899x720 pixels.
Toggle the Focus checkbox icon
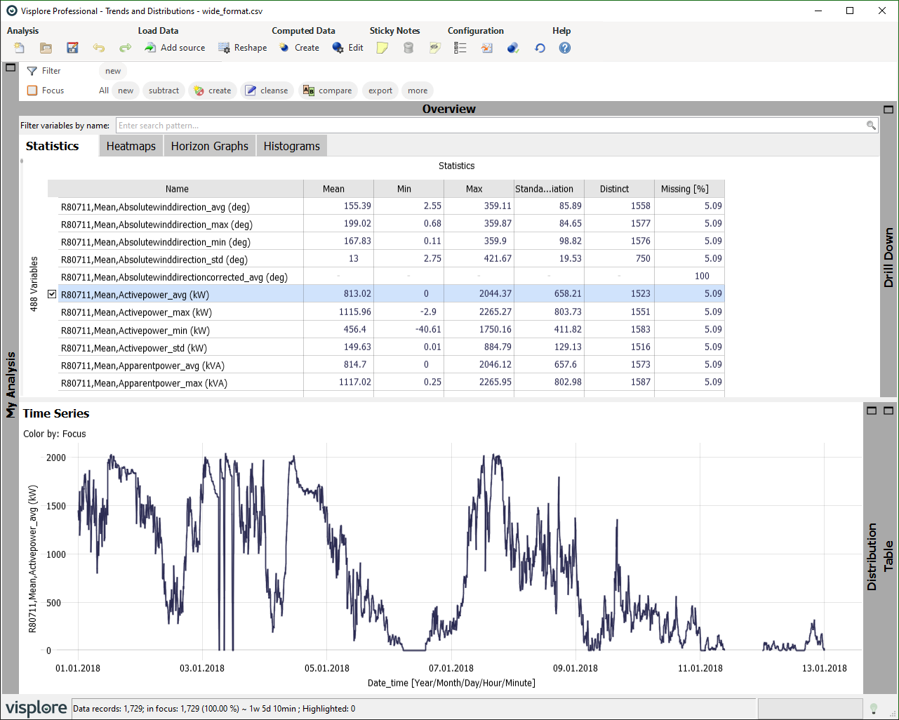32,91
